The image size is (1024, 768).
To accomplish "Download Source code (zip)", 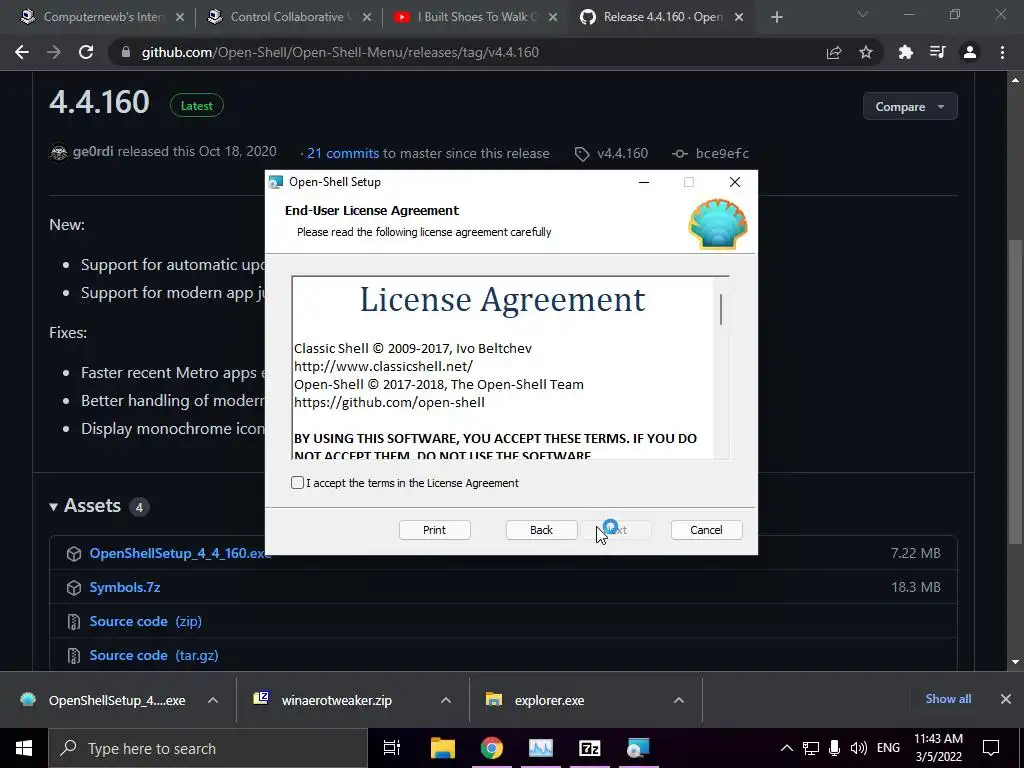I will click(145, 621).
